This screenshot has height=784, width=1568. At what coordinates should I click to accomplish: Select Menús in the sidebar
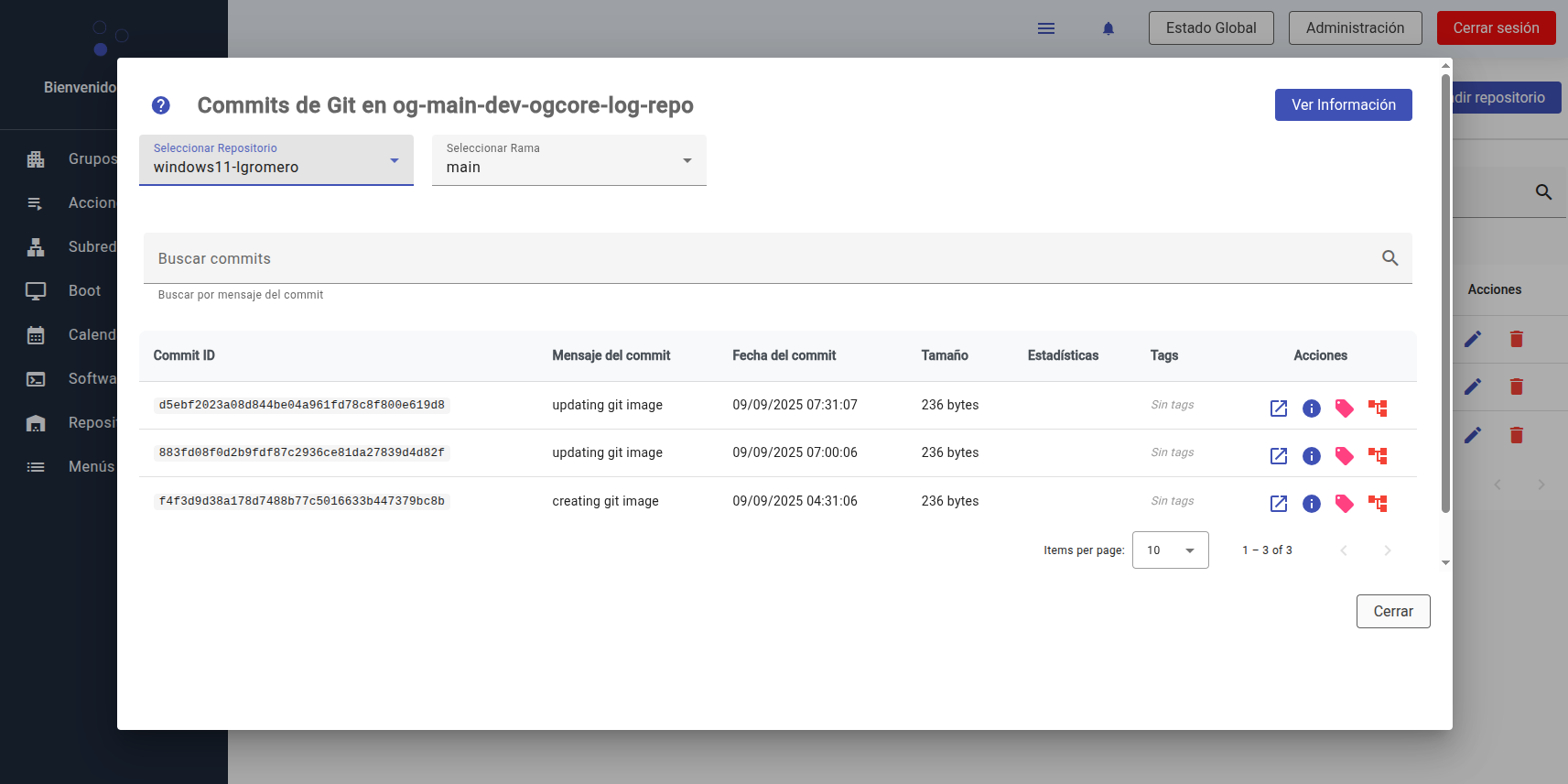tap(91, 467)
